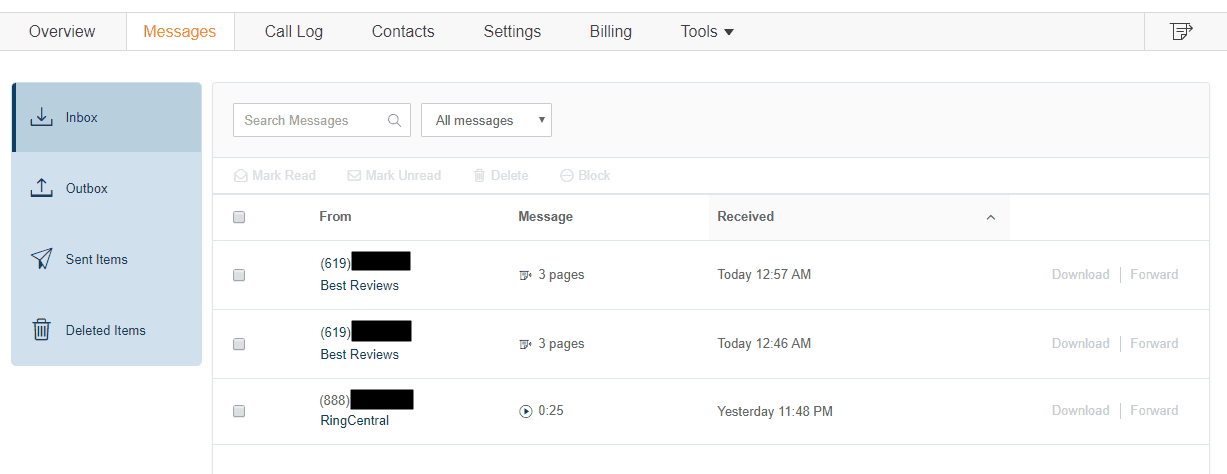The width and height of the screenshot is (1227, 474).
Task: Click the Mark Read button
Action: point(275,175)
